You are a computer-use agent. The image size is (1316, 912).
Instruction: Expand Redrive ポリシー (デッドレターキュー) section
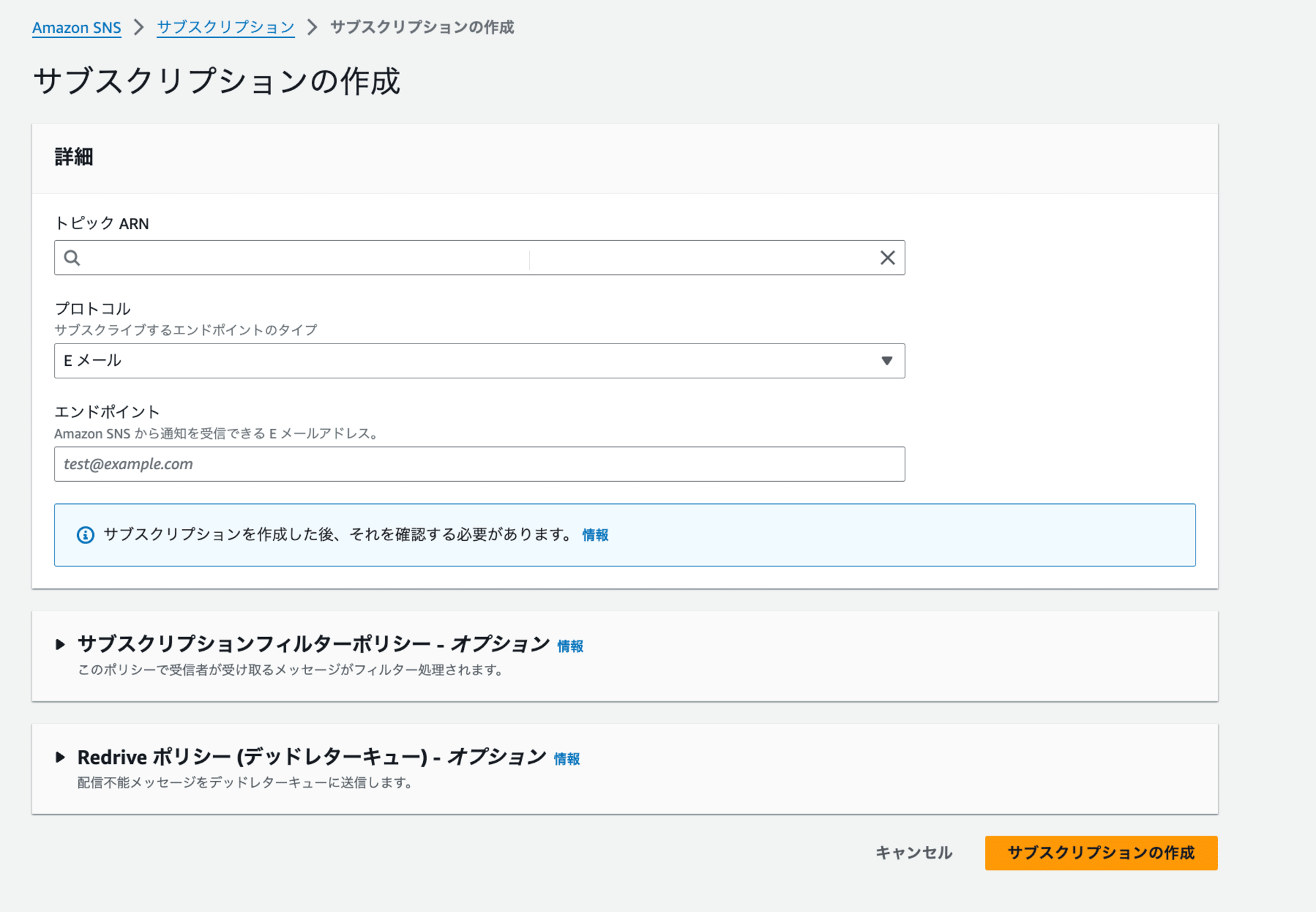(x=60, y=757)
